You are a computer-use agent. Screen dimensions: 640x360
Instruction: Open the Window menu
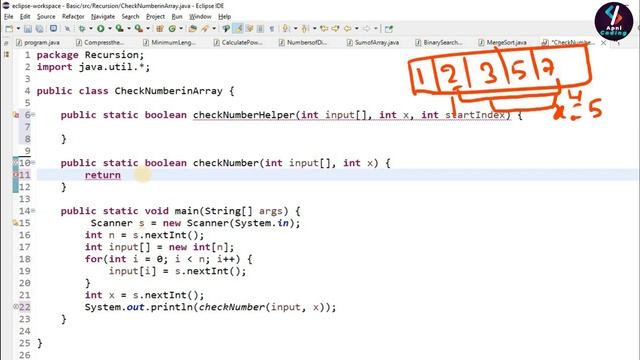[x=200, y=17]
